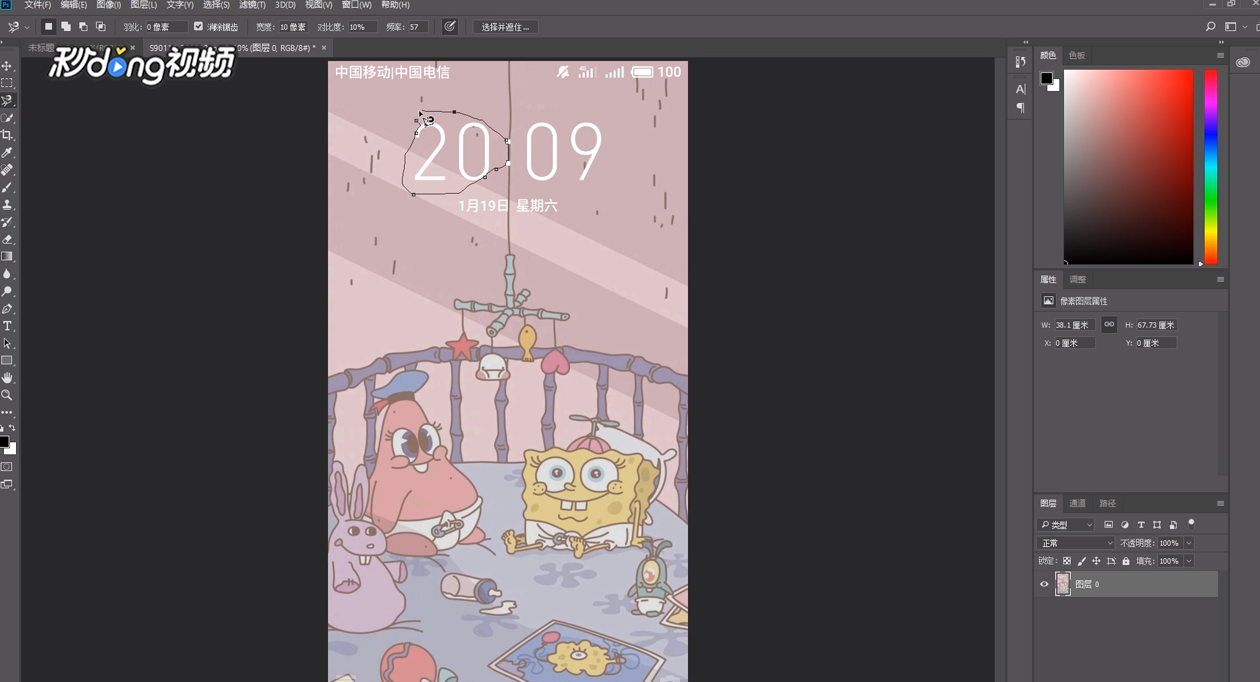Switch to the 色板 tab
The image size is (1260, 682).
[x=1077, y=55]
